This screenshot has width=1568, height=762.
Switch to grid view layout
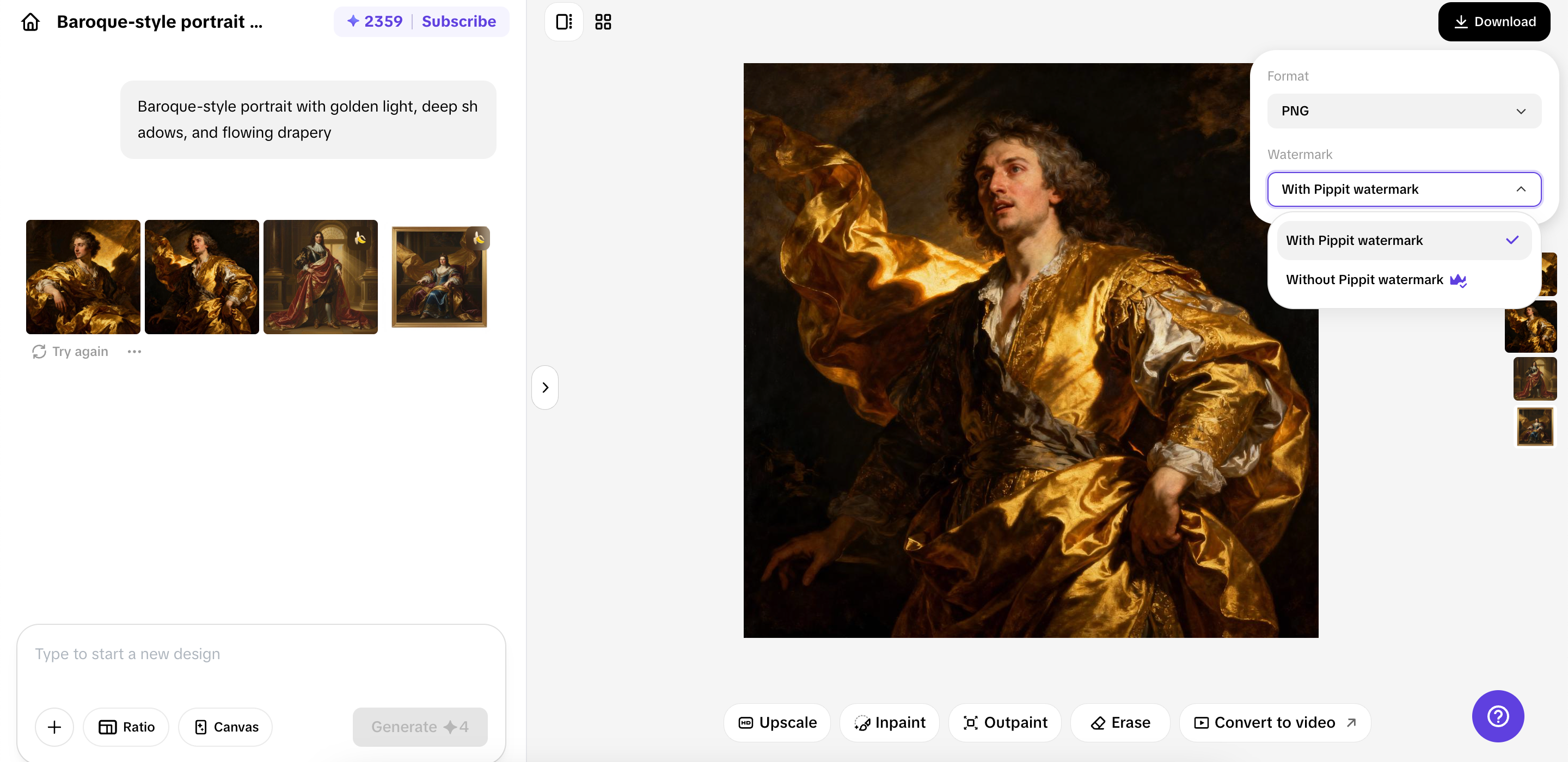603,21
